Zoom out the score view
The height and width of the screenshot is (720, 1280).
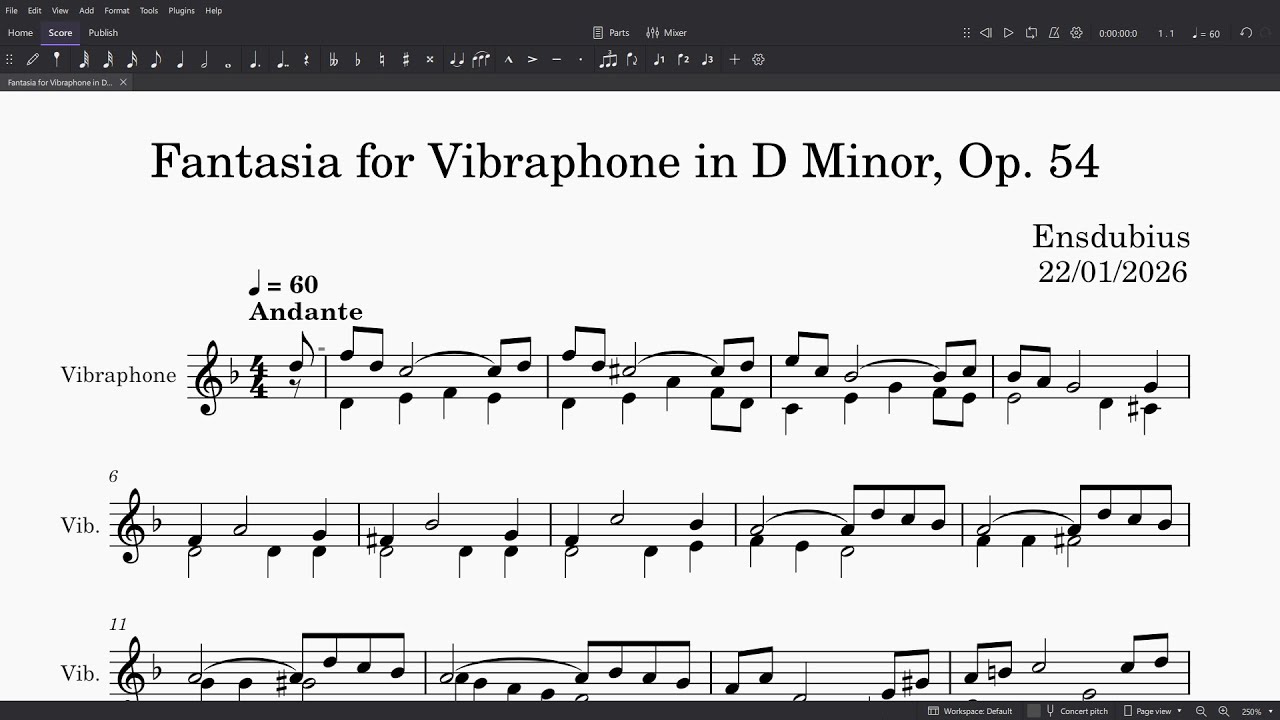coord(1201,711)
